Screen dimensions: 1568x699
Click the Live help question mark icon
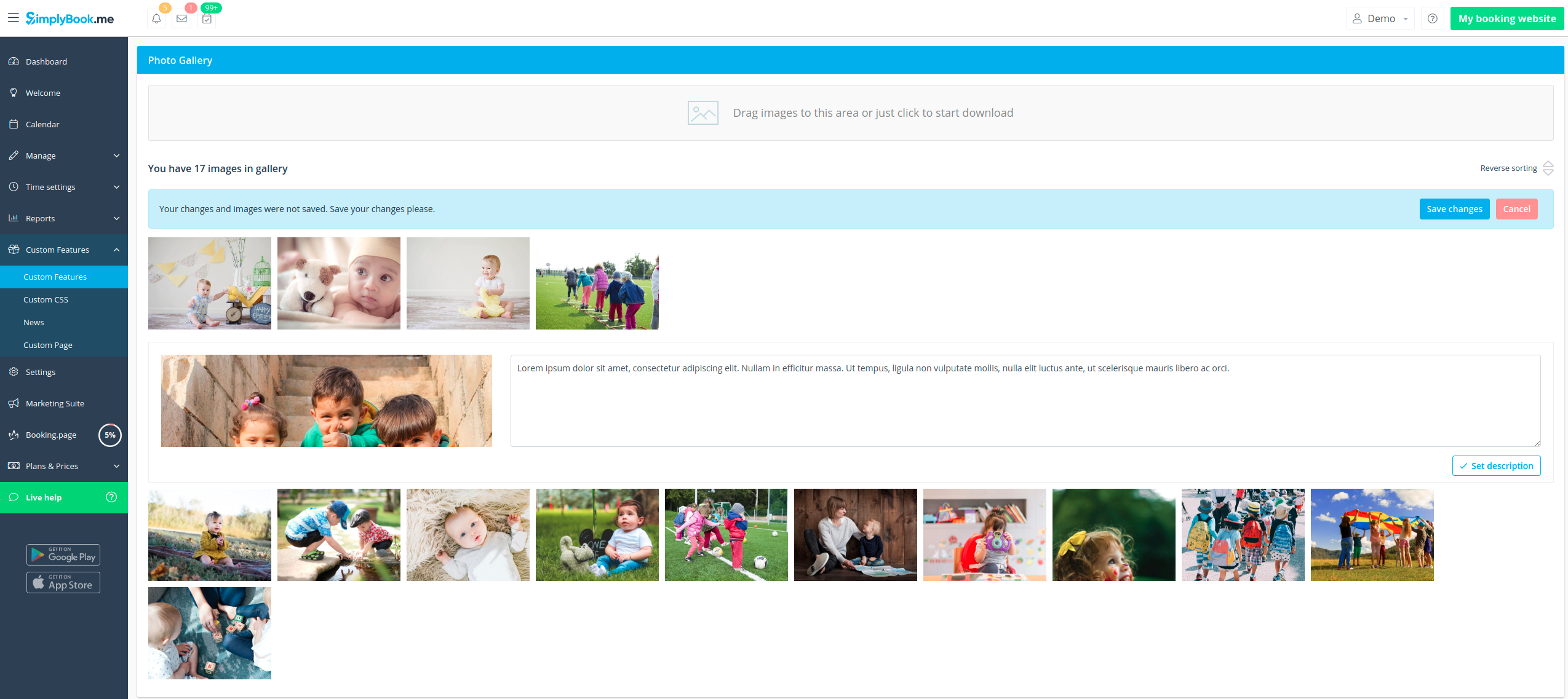click(x=111, y=497)
